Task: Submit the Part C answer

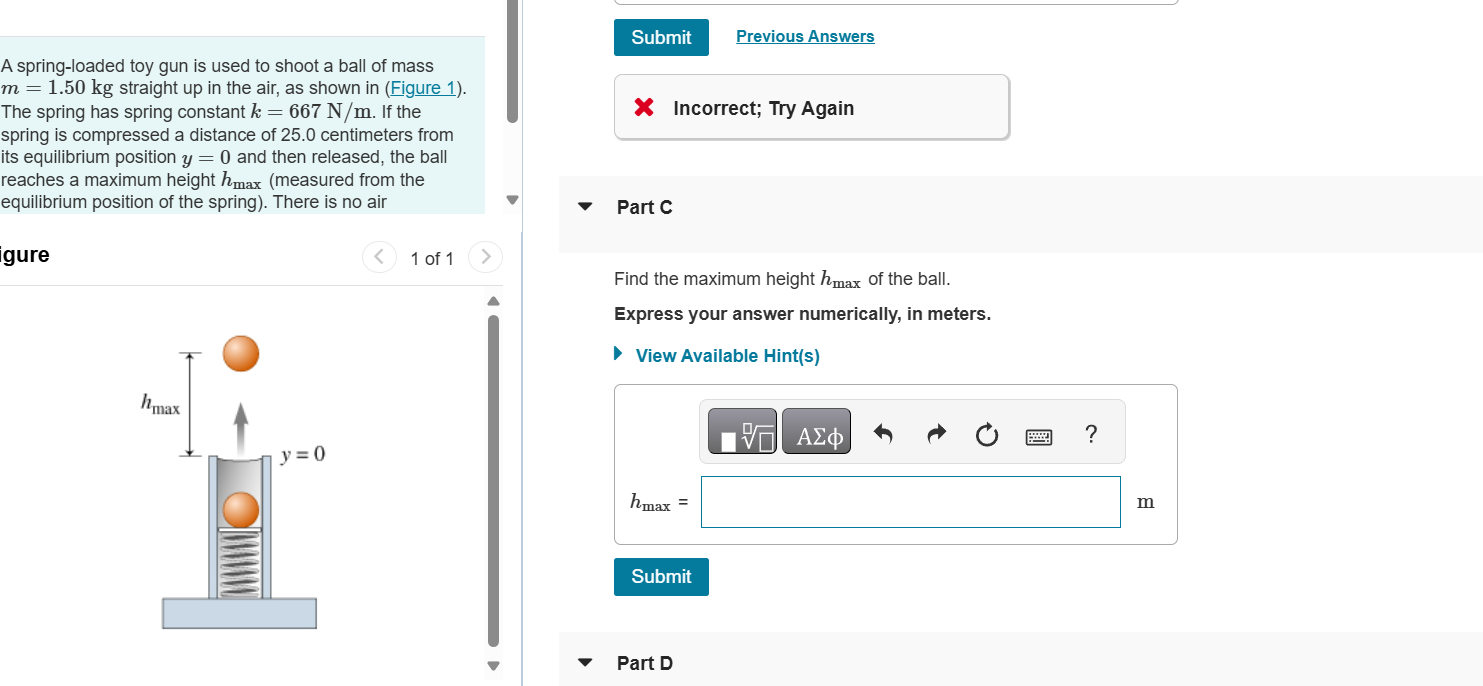Action: point(661,577)
